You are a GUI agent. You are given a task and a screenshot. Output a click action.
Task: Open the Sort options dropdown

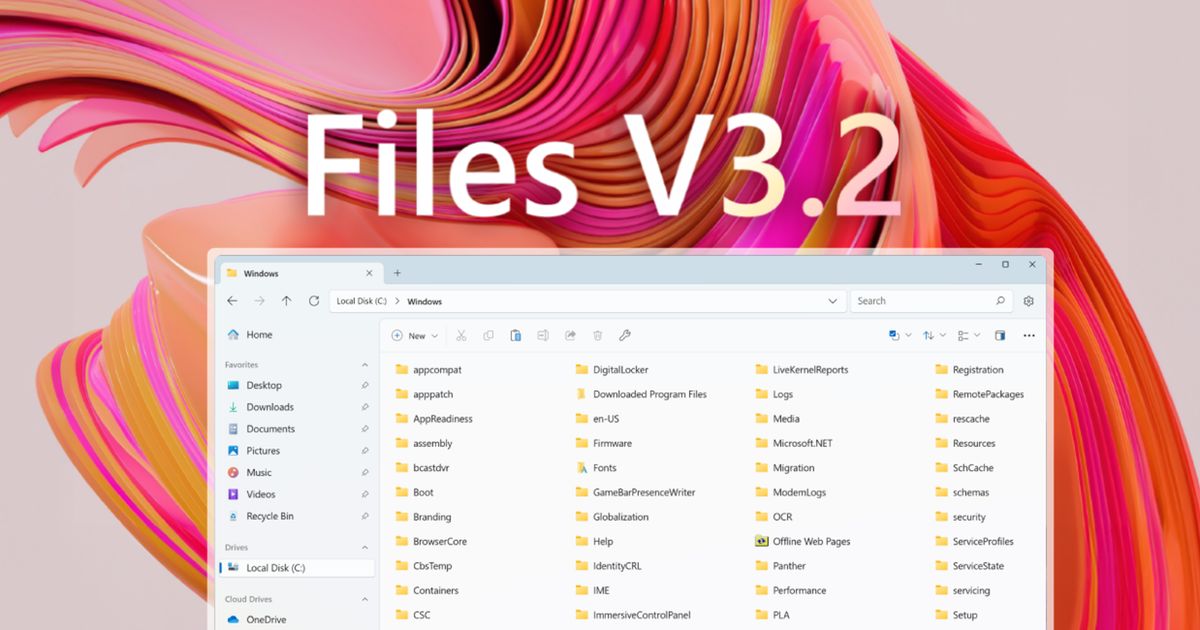coord(934,336)
